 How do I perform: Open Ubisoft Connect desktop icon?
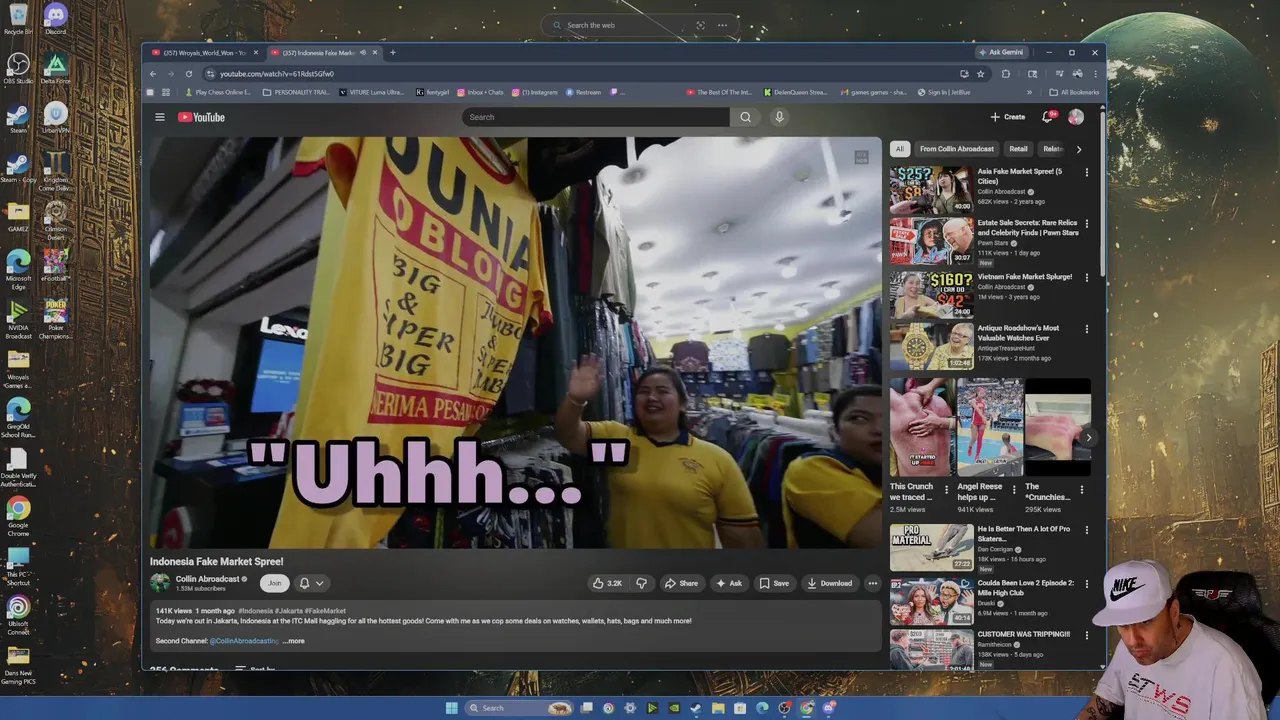pyautogui.click(x=18, y=613)
